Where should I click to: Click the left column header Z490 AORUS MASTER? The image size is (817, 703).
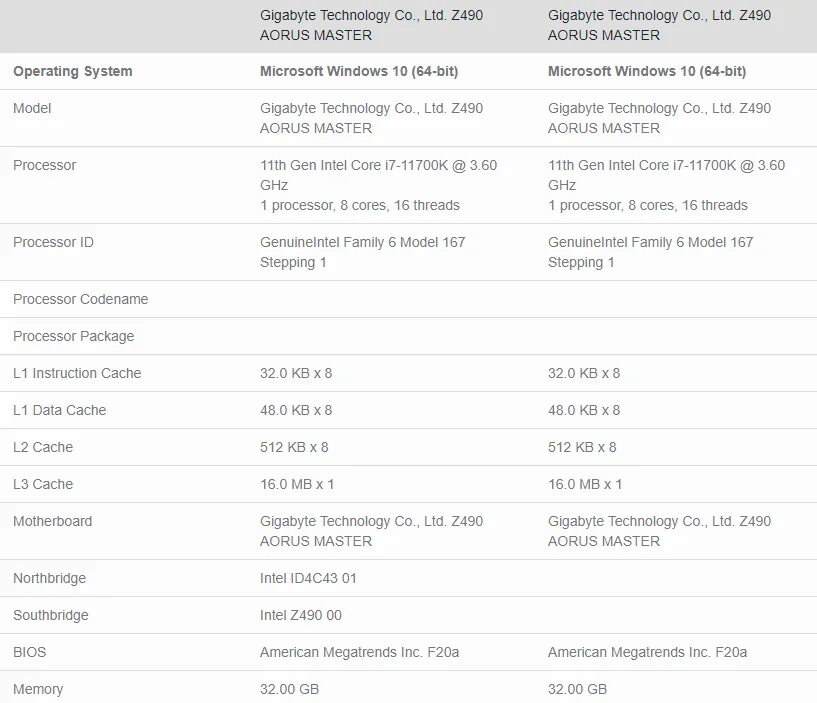[x=372, y=25]
